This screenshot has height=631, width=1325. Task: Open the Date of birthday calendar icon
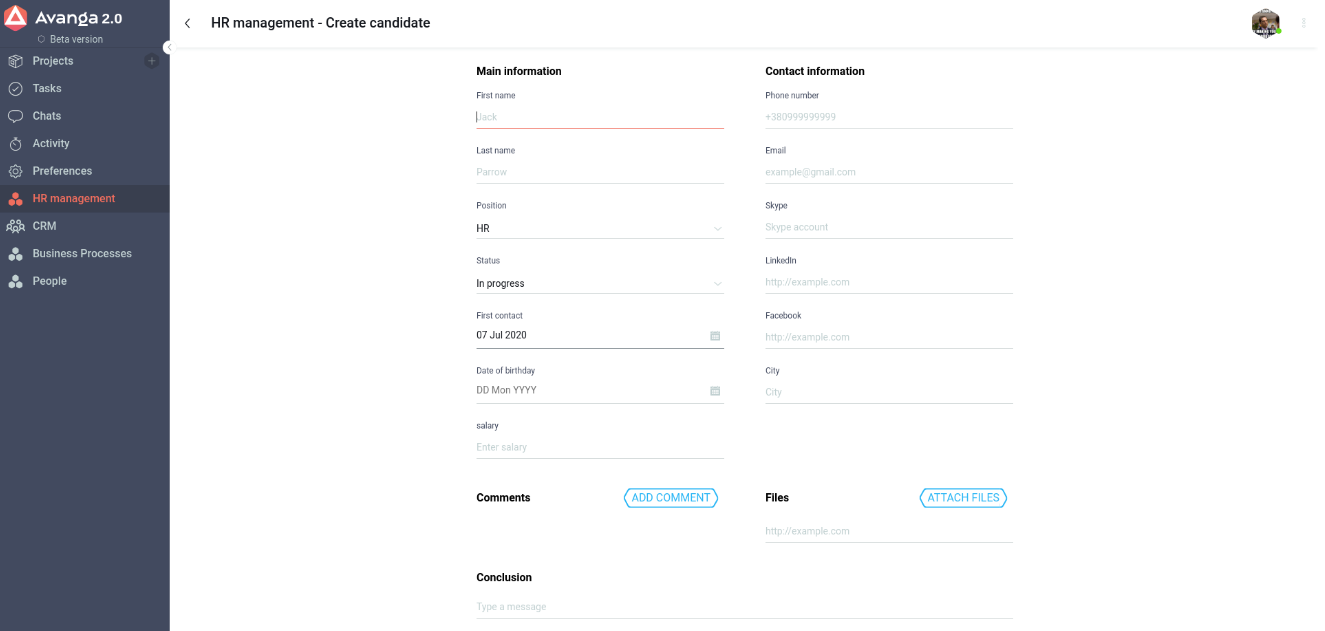pos(715,391)
